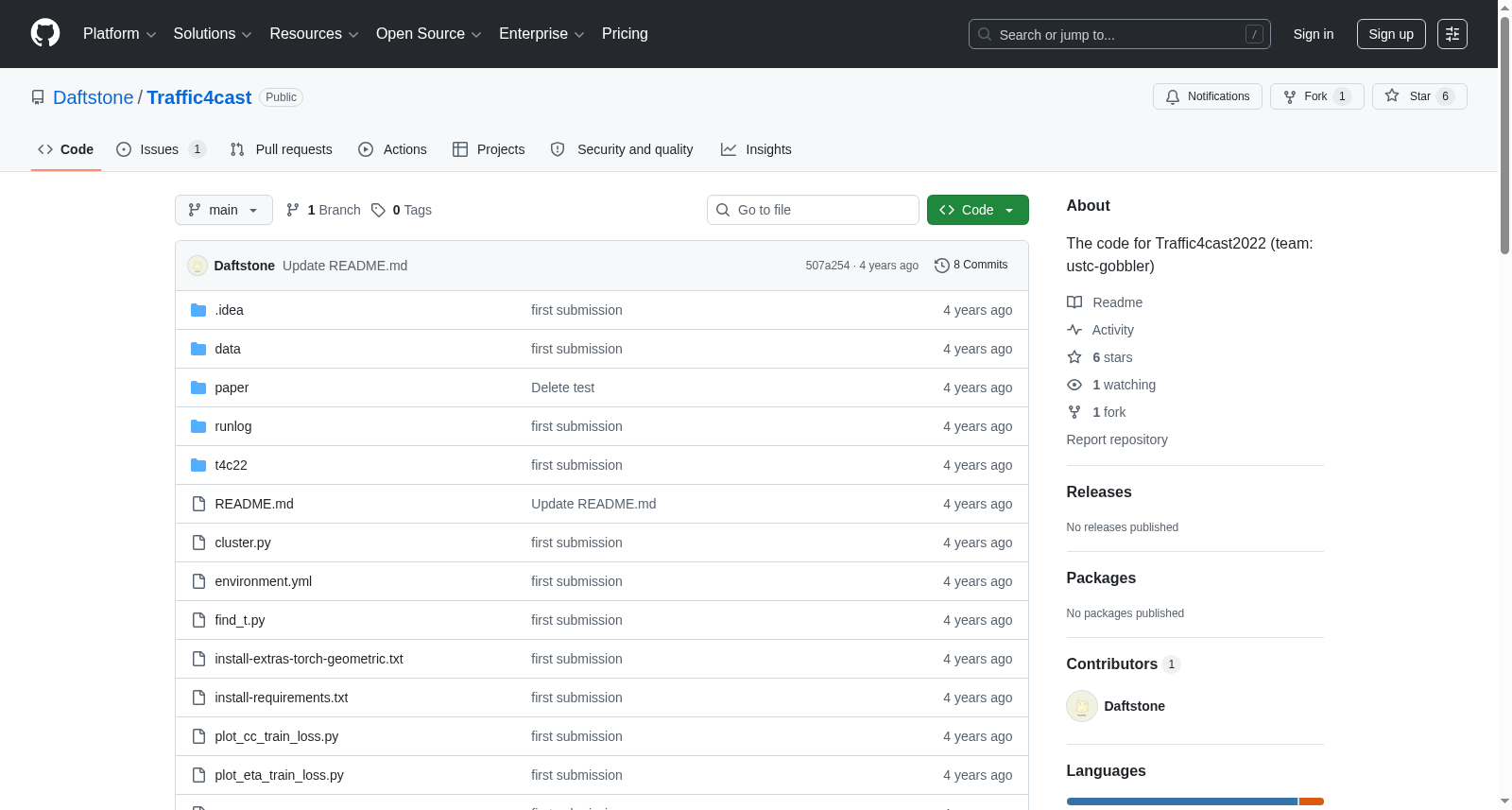1512x810 pixels.
Task: Click the Search or jump to field
Action: coord(1120,34)
